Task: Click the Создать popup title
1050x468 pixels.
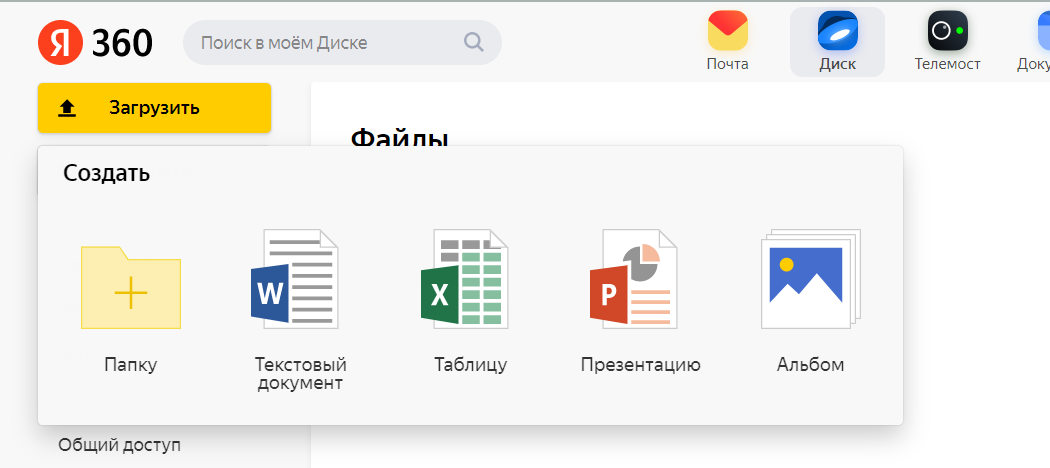Action: [106, 173]
